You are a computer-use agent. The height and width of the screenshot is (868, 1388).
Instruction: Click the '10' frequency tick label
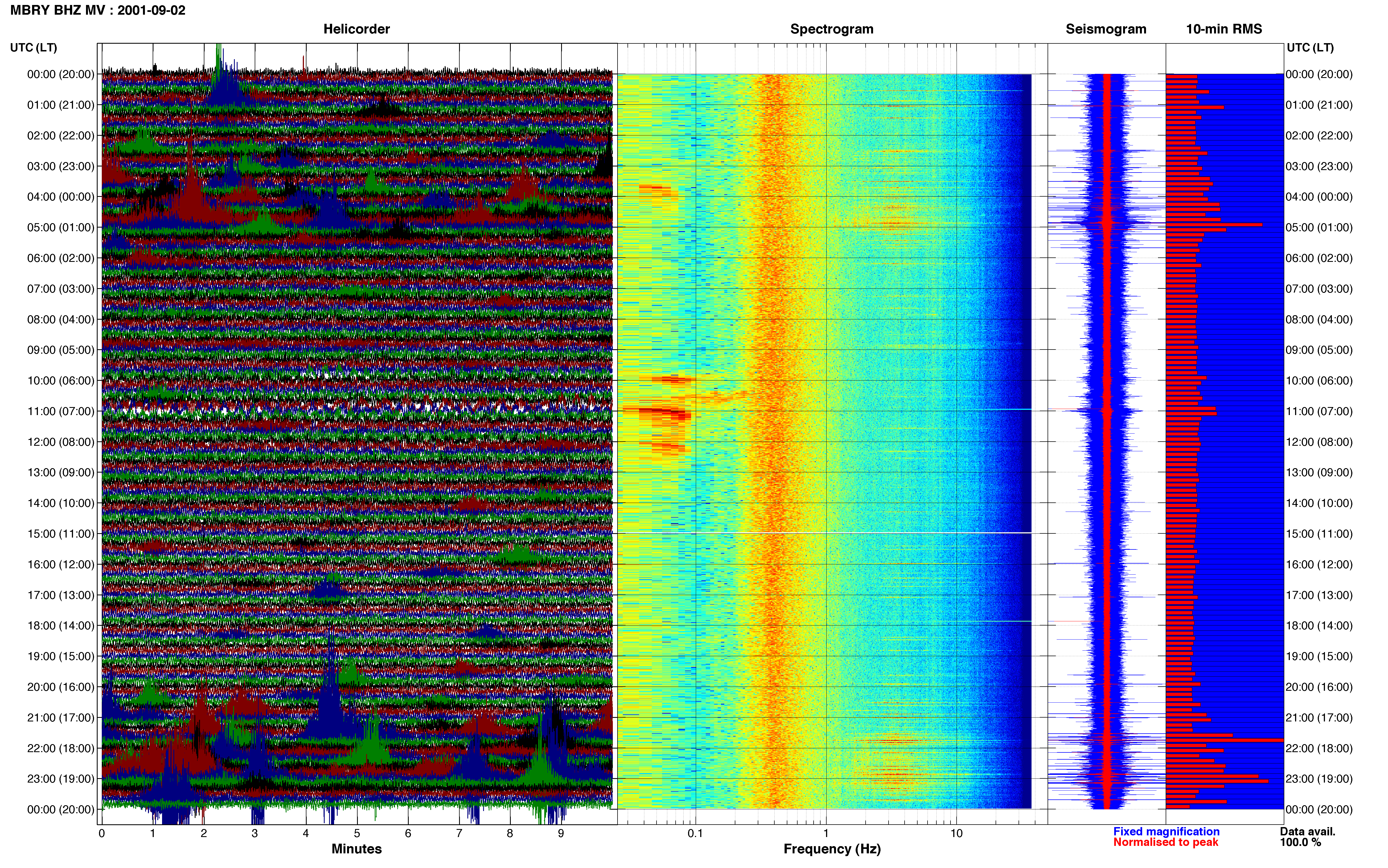coord(956,833)
